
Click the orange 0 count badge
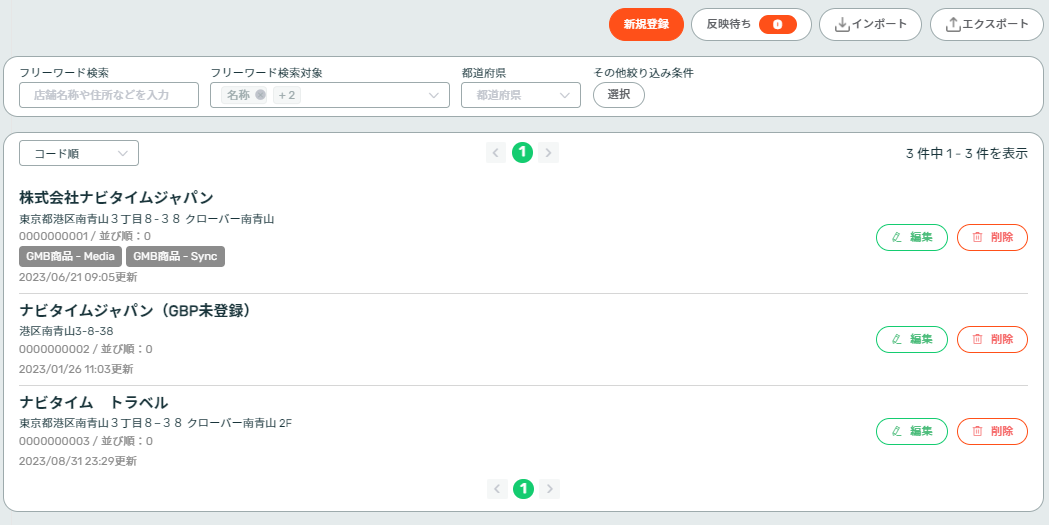coord(778,25)
